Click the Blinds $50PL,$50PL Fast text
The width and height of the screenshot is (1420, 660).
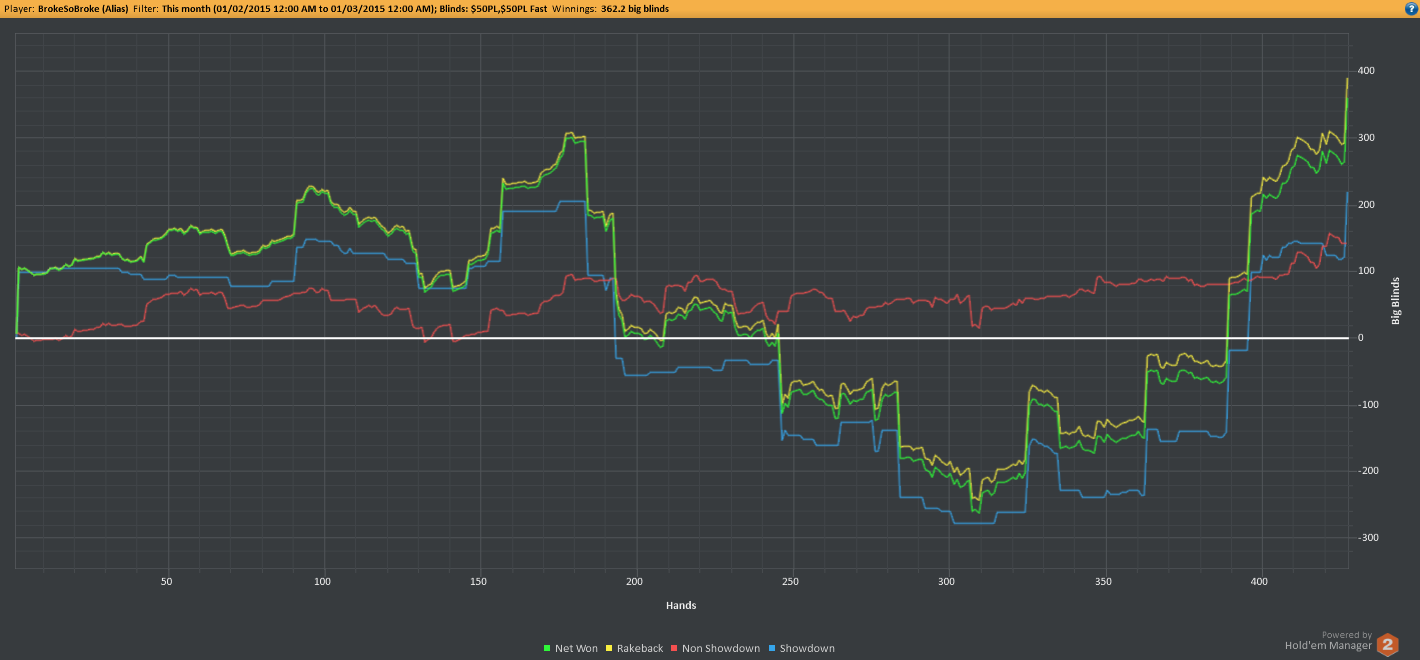tap(492, 8)
